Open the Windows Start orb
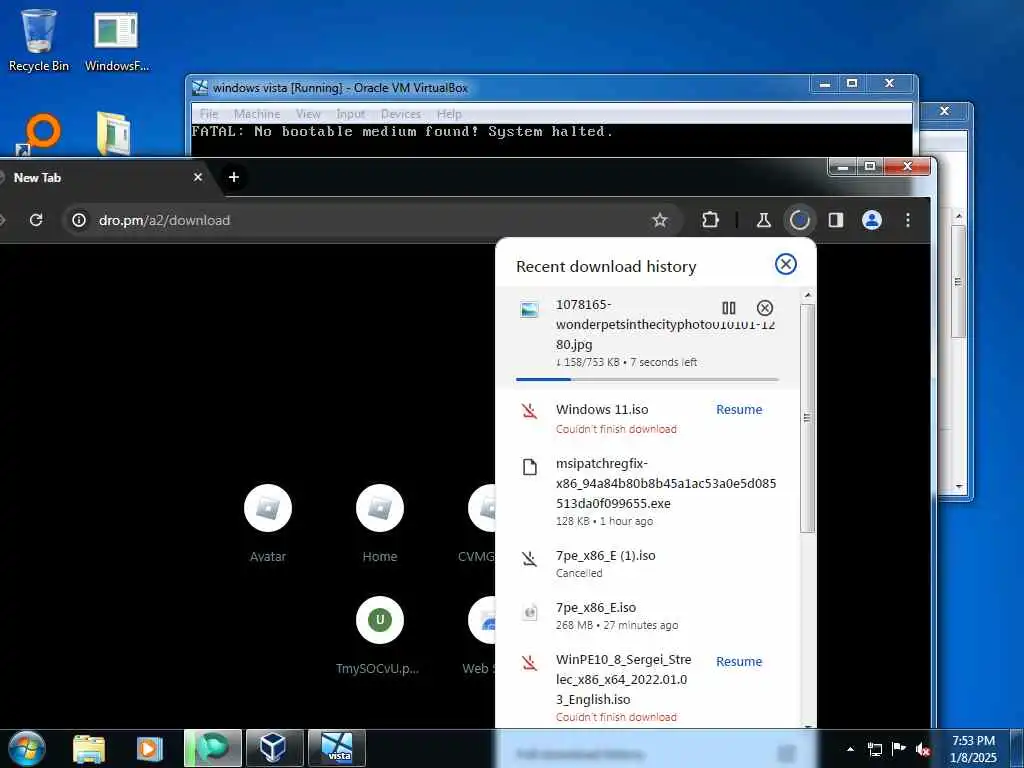 click(x=26, y=749)
